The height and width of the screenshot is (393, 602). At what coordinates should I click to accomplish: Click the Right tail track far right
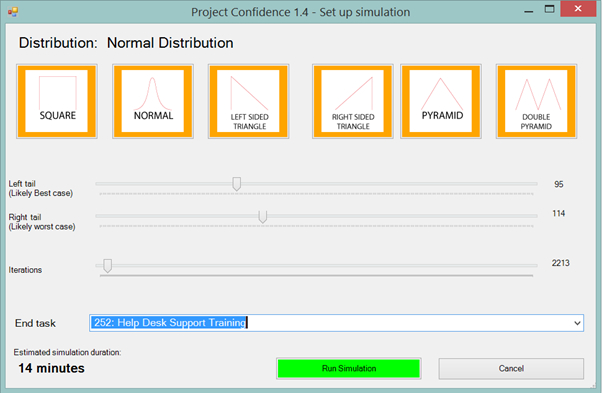click(x=532, y=216)
